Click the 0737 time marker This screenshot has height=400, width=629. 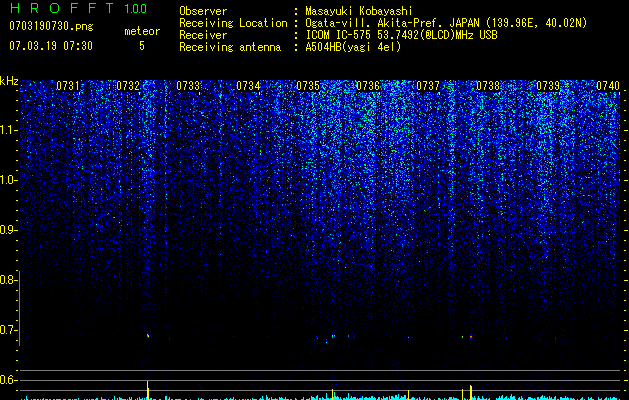pyautogui.click(x=428, y=86)
